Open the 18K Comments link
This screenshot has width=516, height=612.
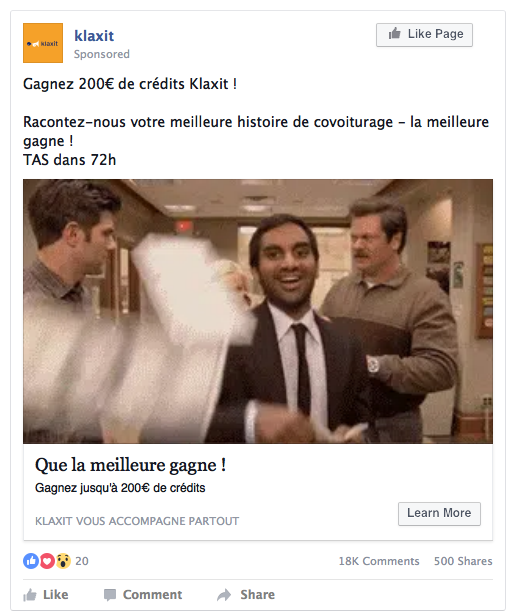pyautogui.click(x=379, y=561)
